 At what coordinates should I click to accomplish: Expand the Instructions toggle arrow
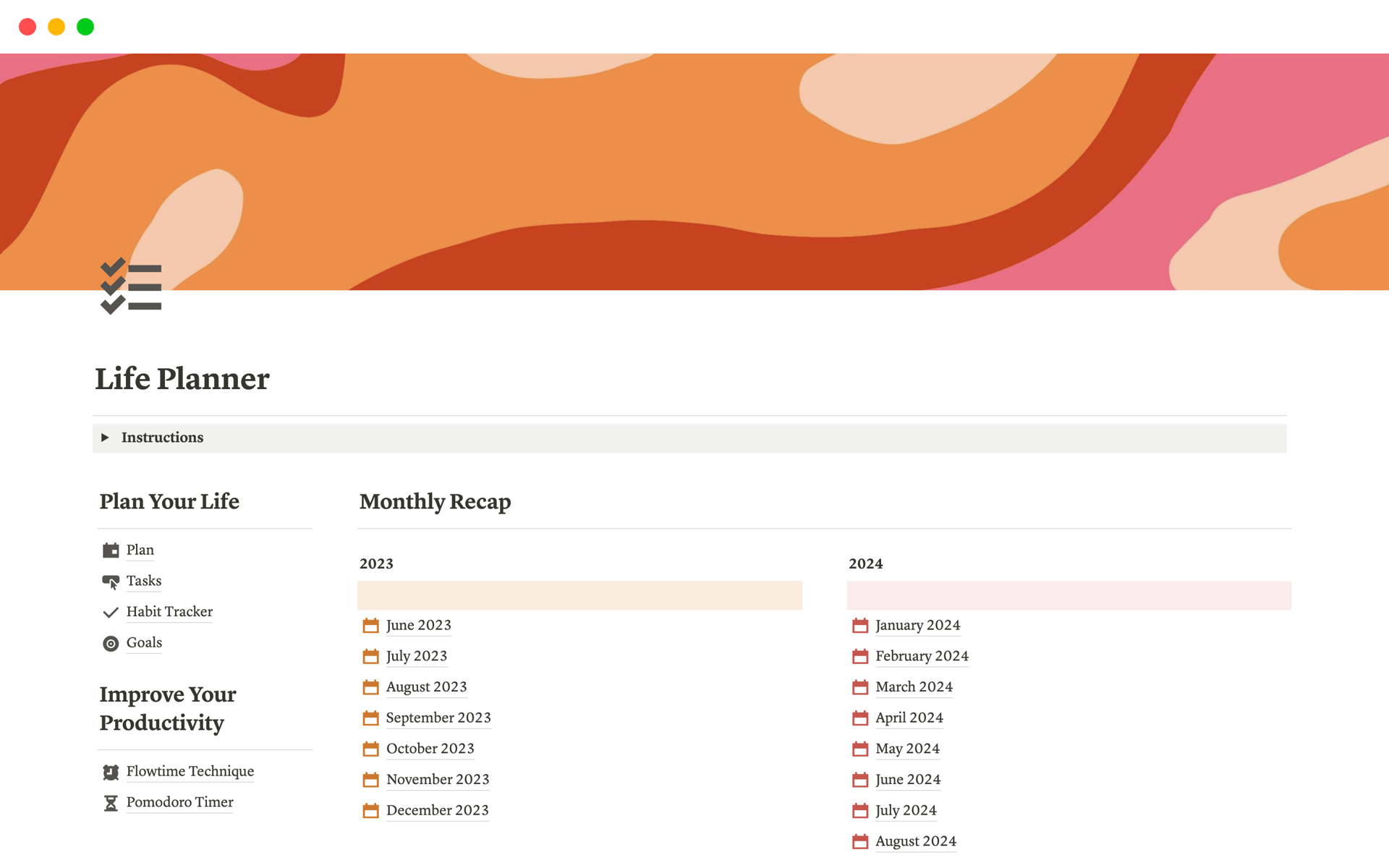(106, 438)
